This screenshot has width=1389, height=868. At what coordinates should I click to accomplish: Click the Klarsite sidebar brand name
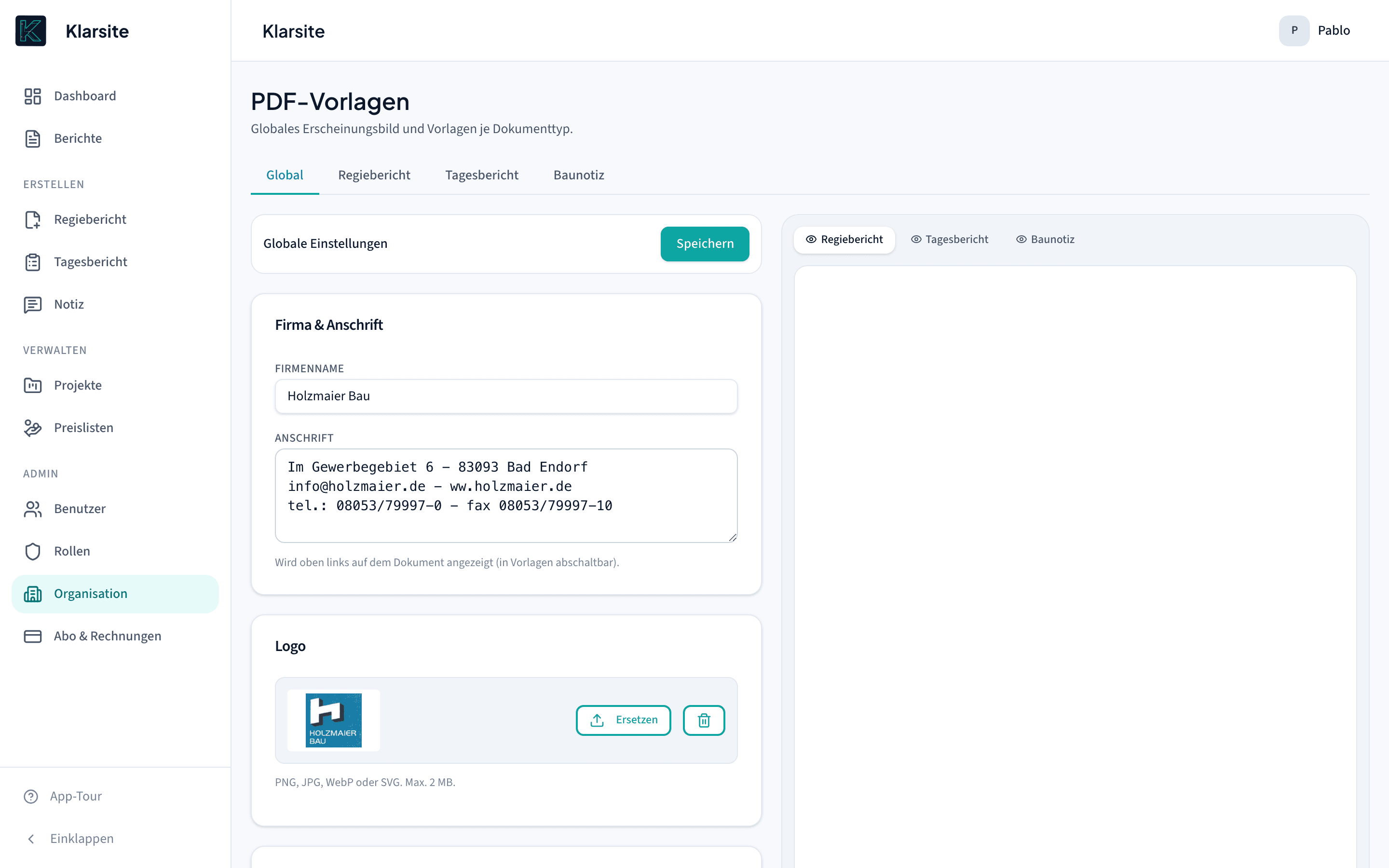97,31
